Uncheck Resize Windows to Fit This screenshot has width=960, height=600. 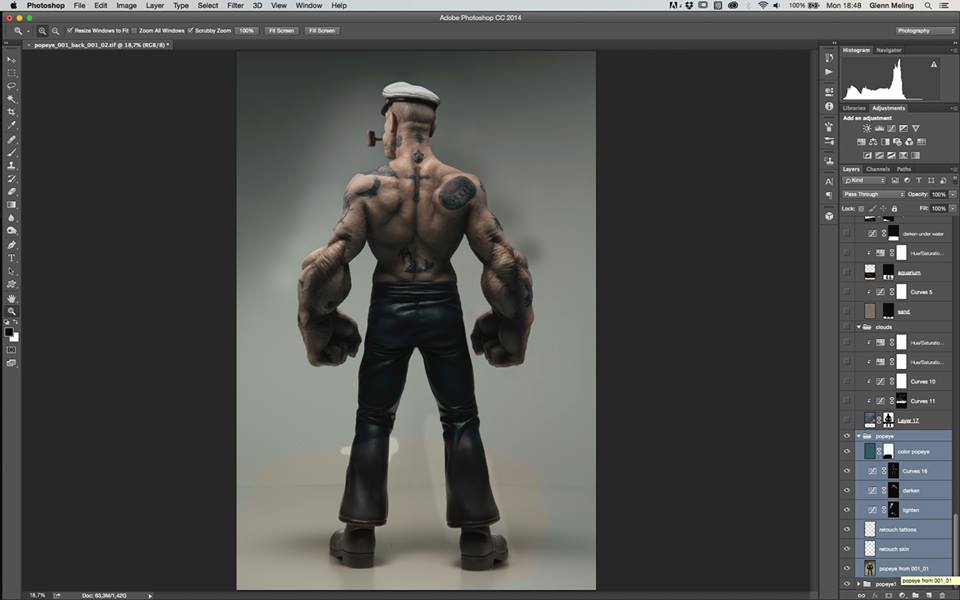(71, 31)
